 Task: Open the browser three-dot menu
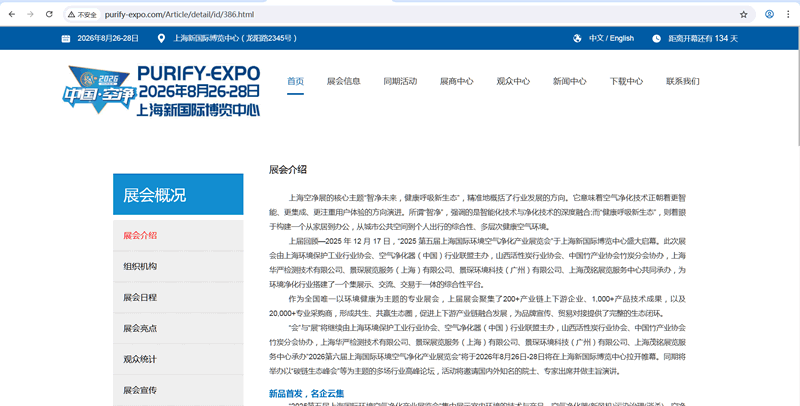[x=788, y=15]
